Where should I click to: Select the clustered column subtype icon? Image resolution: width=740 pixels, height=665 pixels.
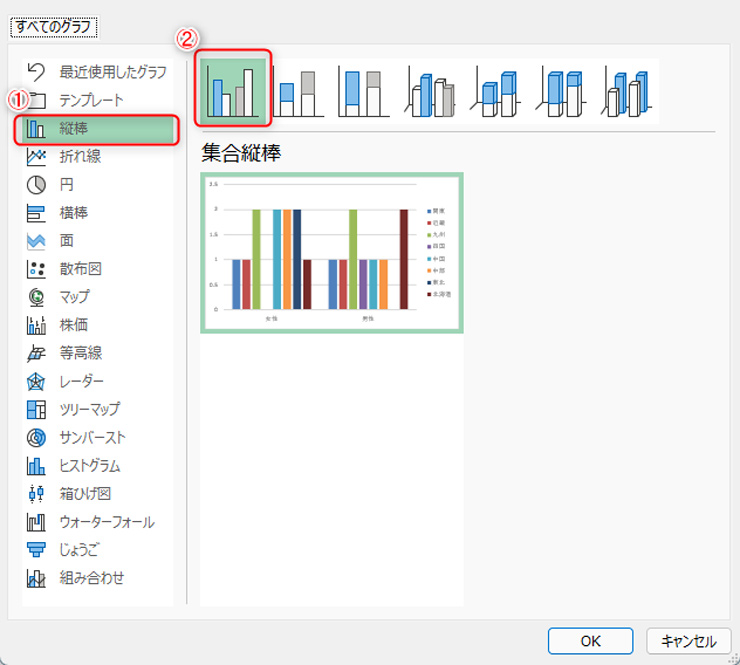pyautogui.click(x=234, y=90)
